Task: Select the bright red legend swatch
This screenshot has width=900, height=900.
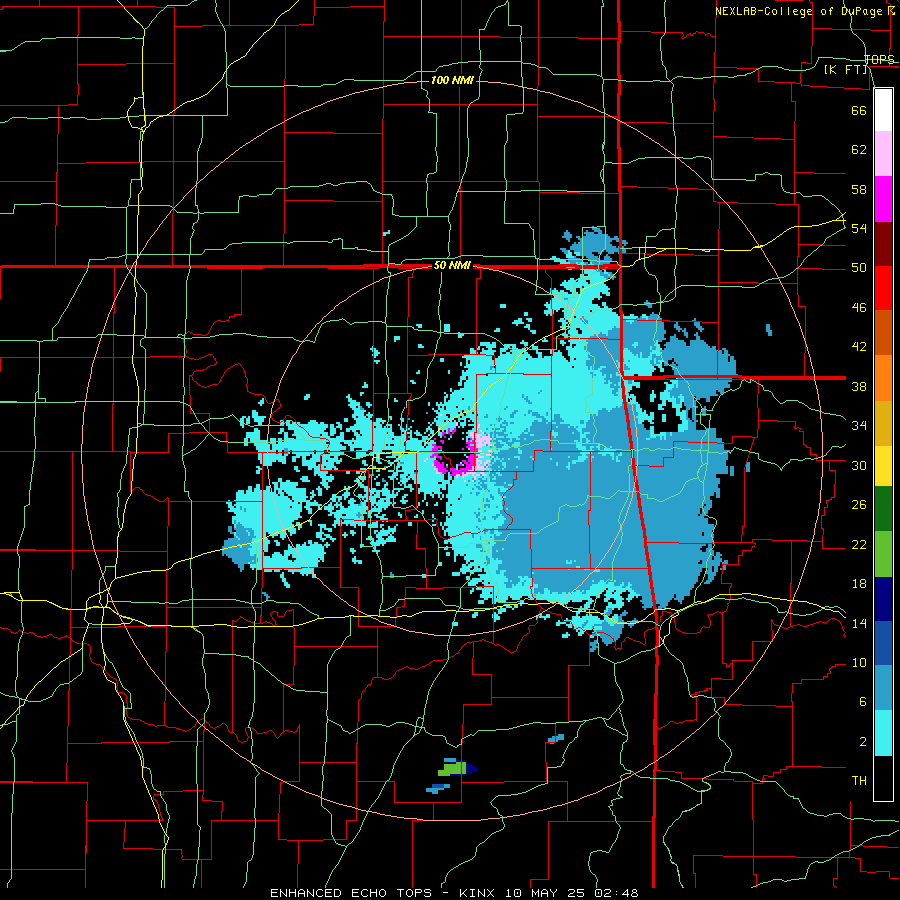Action: 883,288
